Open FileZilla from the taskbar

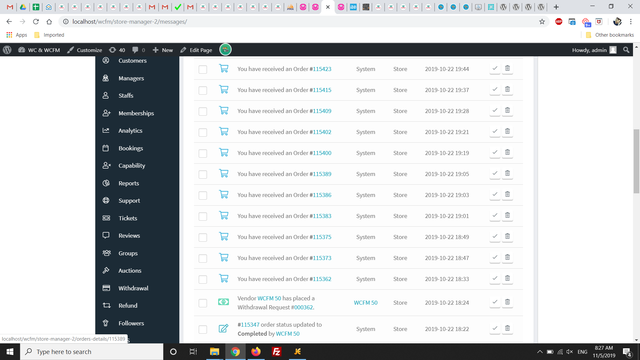(x=276, y=351)
